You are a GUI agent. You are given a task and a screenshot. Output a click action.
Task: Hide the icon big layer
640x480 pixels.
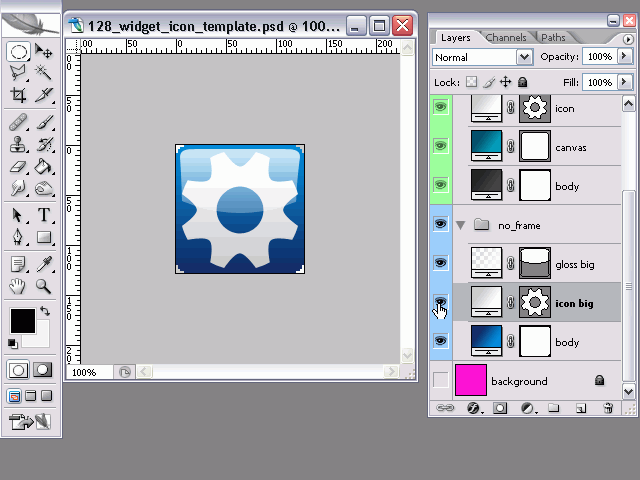(x=440, y=302)
